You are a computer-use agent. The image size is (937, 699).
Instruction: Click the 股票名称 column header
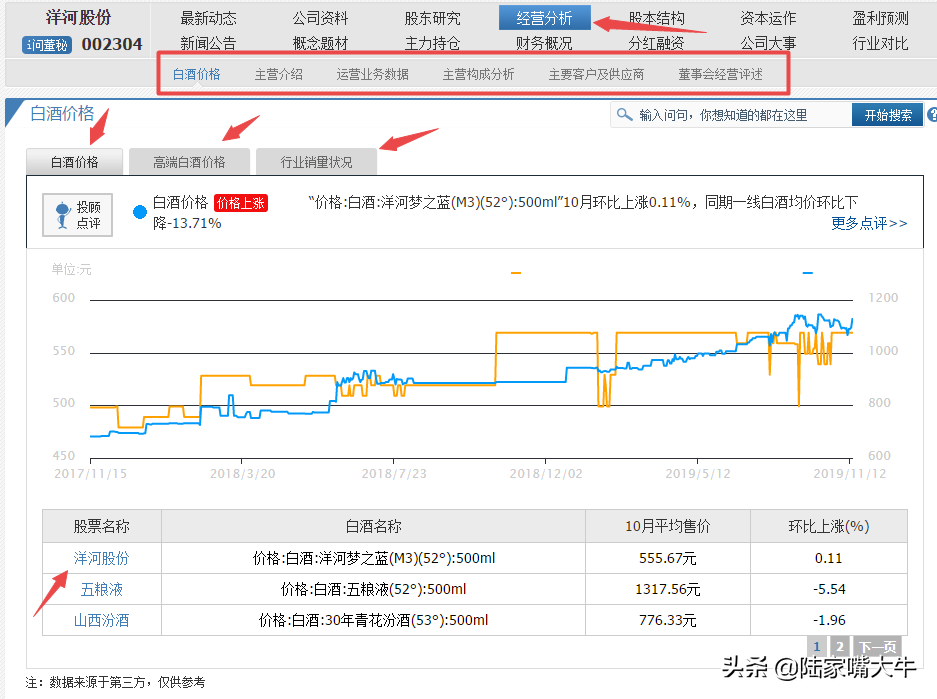coord(102,526)
